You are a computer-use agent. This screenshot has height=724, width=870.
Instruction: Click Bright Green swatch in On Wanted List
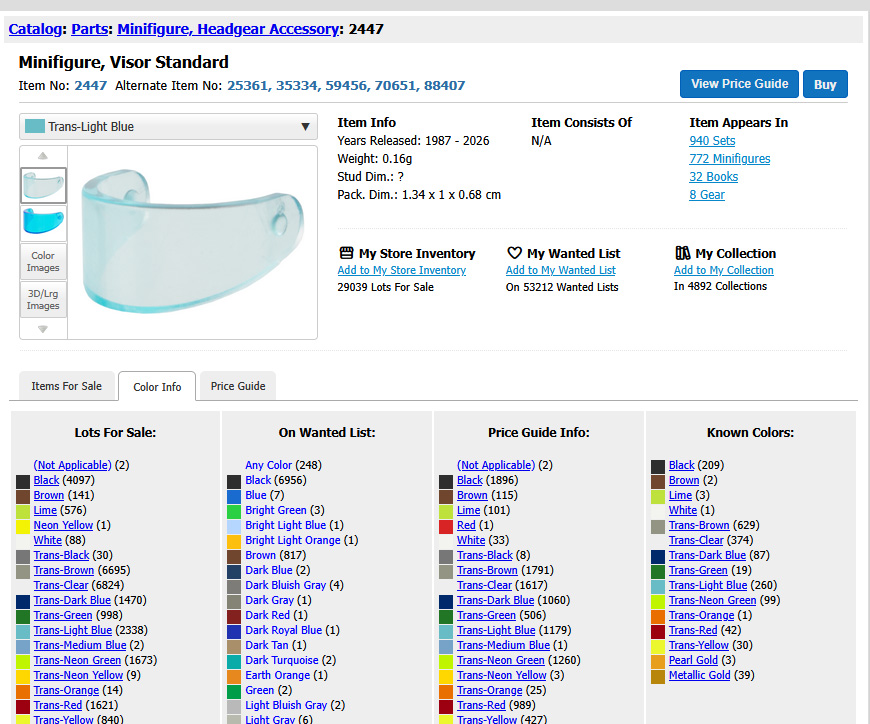[234, 511]
